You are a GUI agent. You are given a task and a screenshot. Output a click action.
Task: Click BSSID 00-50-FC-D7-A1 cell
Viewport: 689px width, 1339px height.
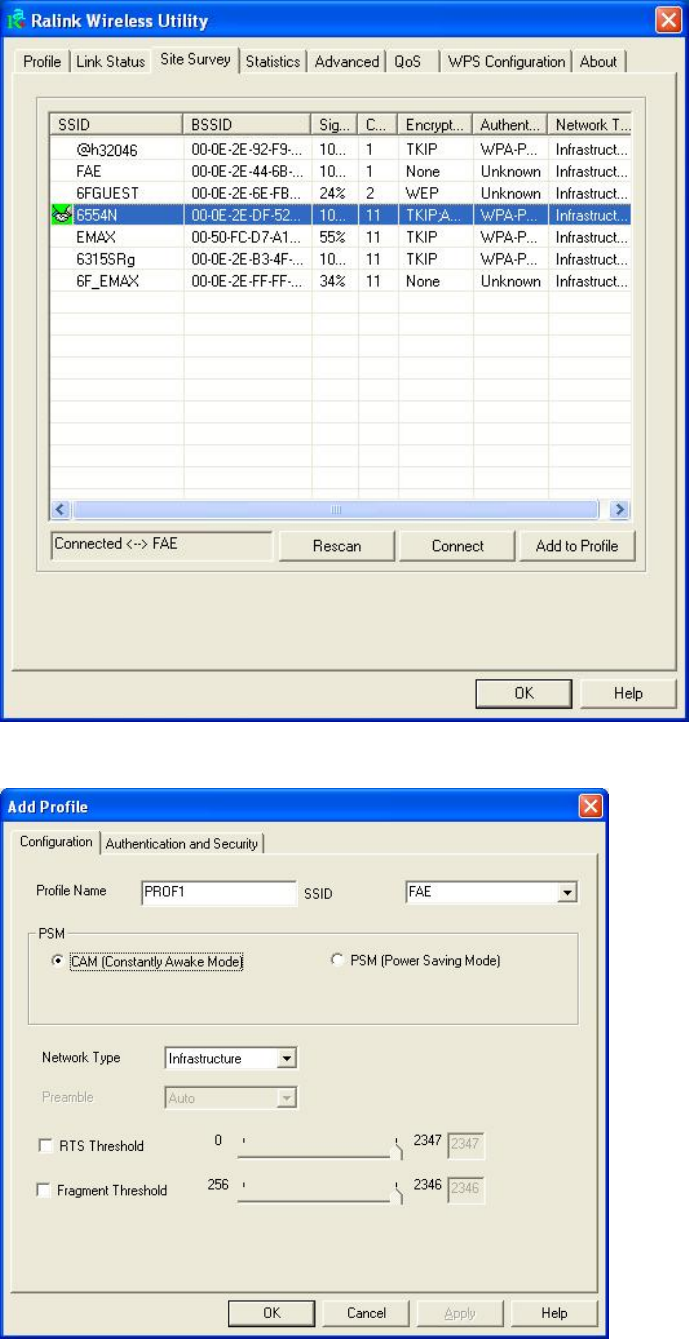pyautogui.click(x=248, y=237)
